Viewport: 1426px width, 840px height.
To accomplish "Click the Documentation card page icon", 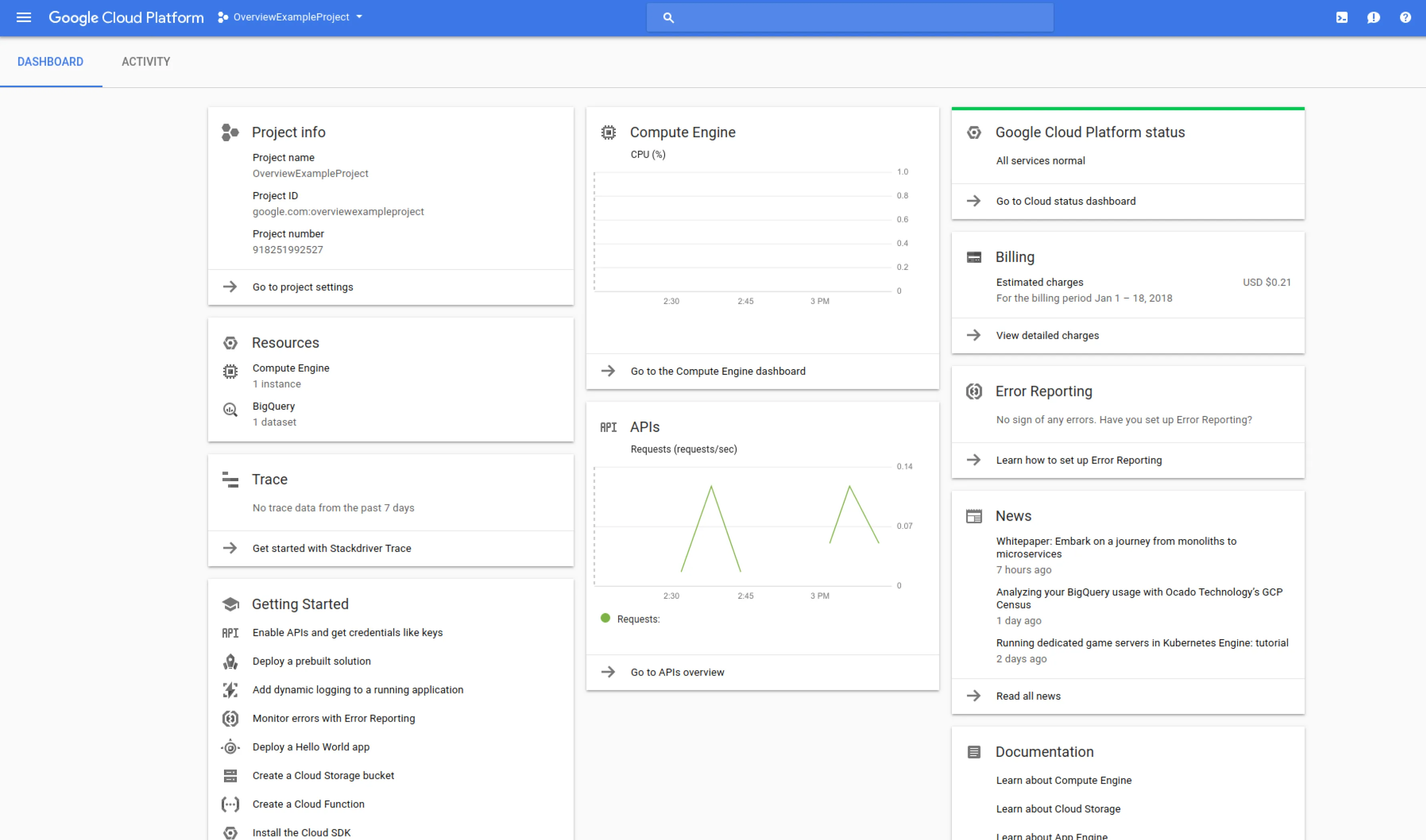I will click(x=974, y=752).
